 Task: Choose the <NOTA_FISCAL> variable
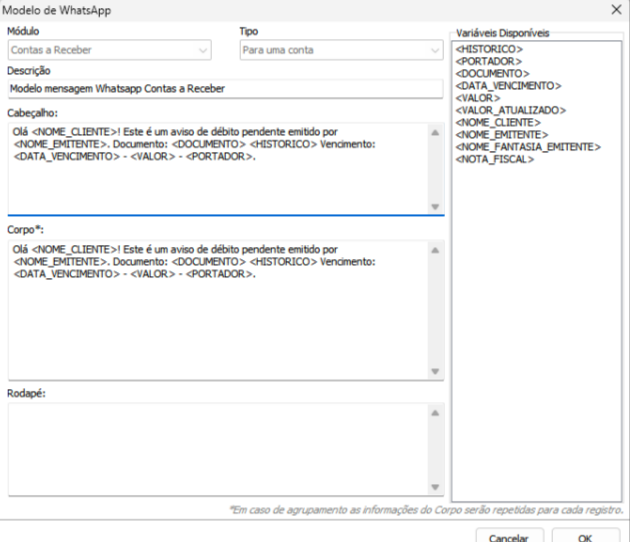pyautogui.click(x=493, y=159)
